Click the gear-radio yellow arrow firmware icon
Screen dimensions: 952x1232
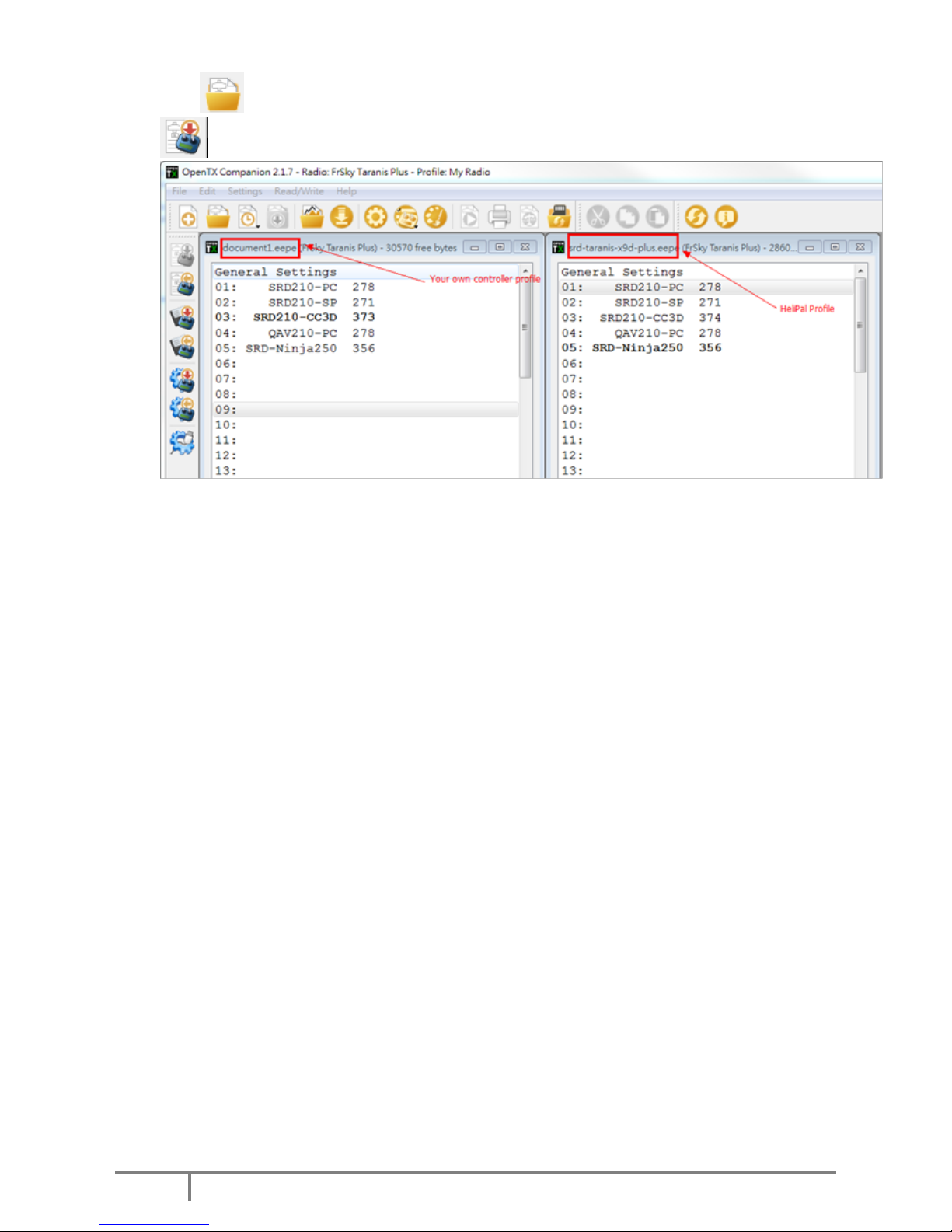pos(183,410)
